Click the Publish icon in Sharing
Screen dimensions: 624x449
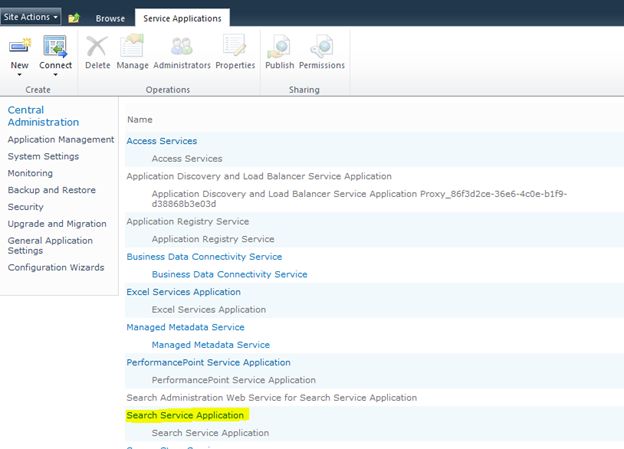coord(279,46)
